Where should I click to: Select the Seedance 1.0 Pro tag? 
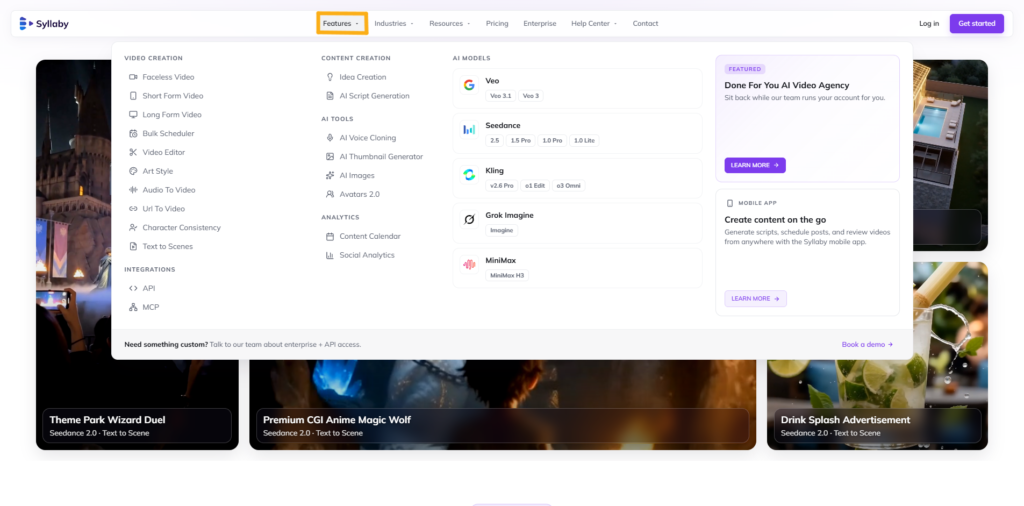(x=552, y=141)
